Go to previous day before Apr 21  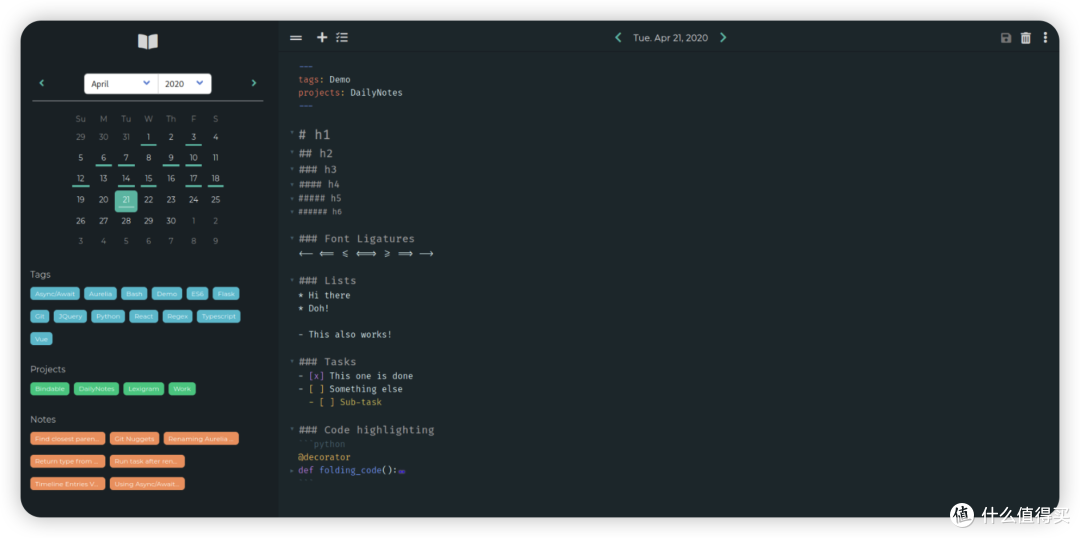point(618,37)
